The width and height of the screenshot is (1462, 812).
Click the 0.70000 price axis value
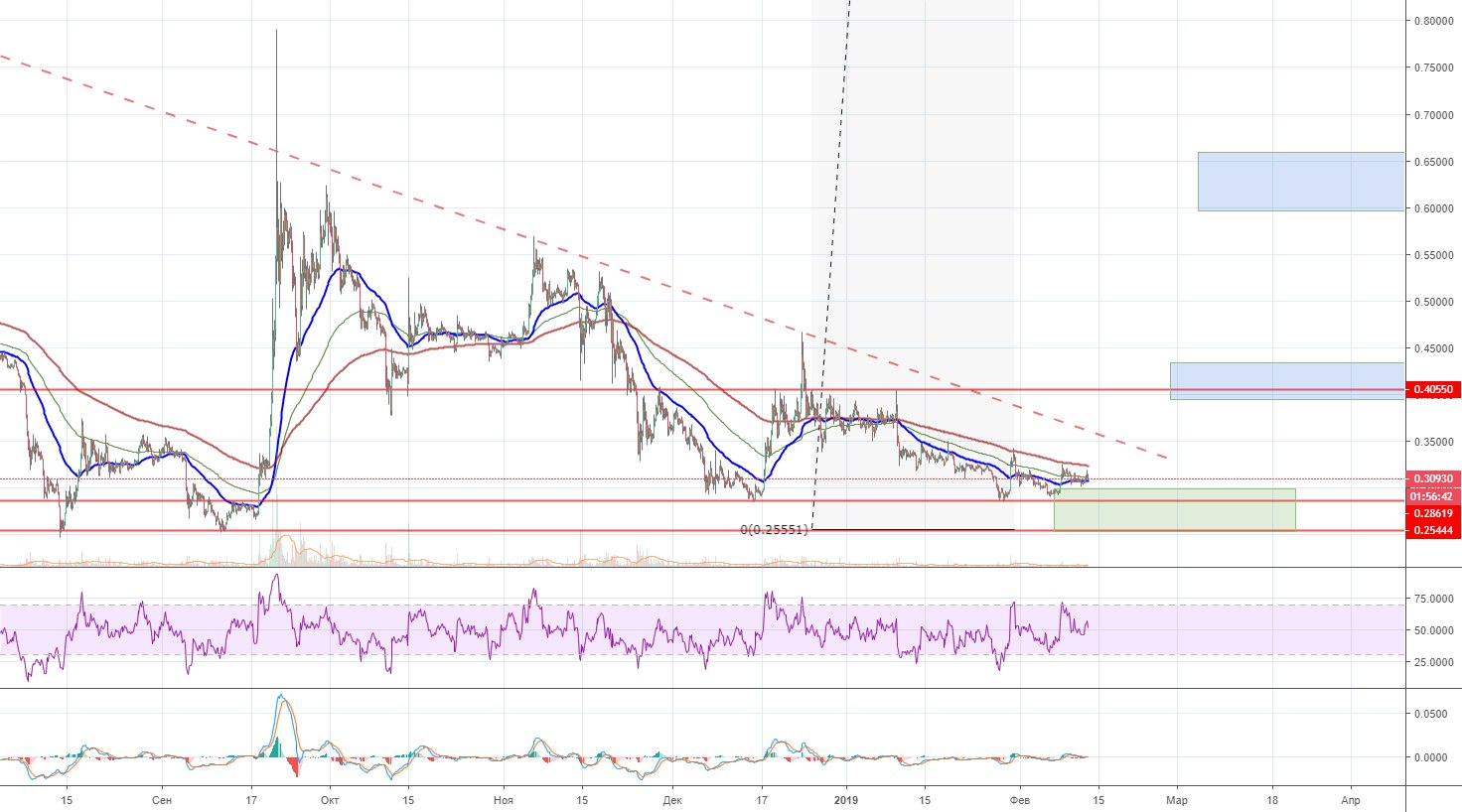tap(1433, 115)
